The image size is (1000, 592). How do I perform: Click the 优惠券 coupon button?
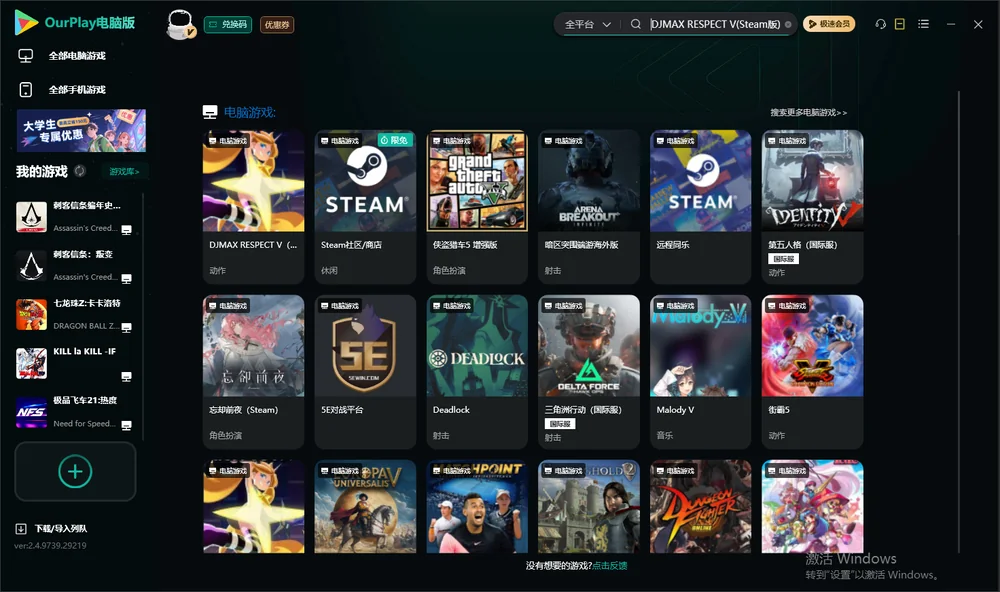click(x=277, y=24)
